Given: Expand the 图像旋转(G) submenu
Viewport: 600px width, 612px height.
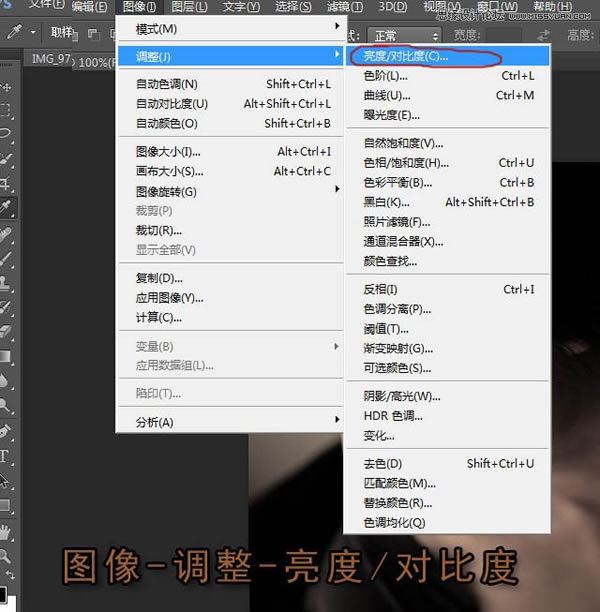Looking at the screenshot, I should click(337, 189).
